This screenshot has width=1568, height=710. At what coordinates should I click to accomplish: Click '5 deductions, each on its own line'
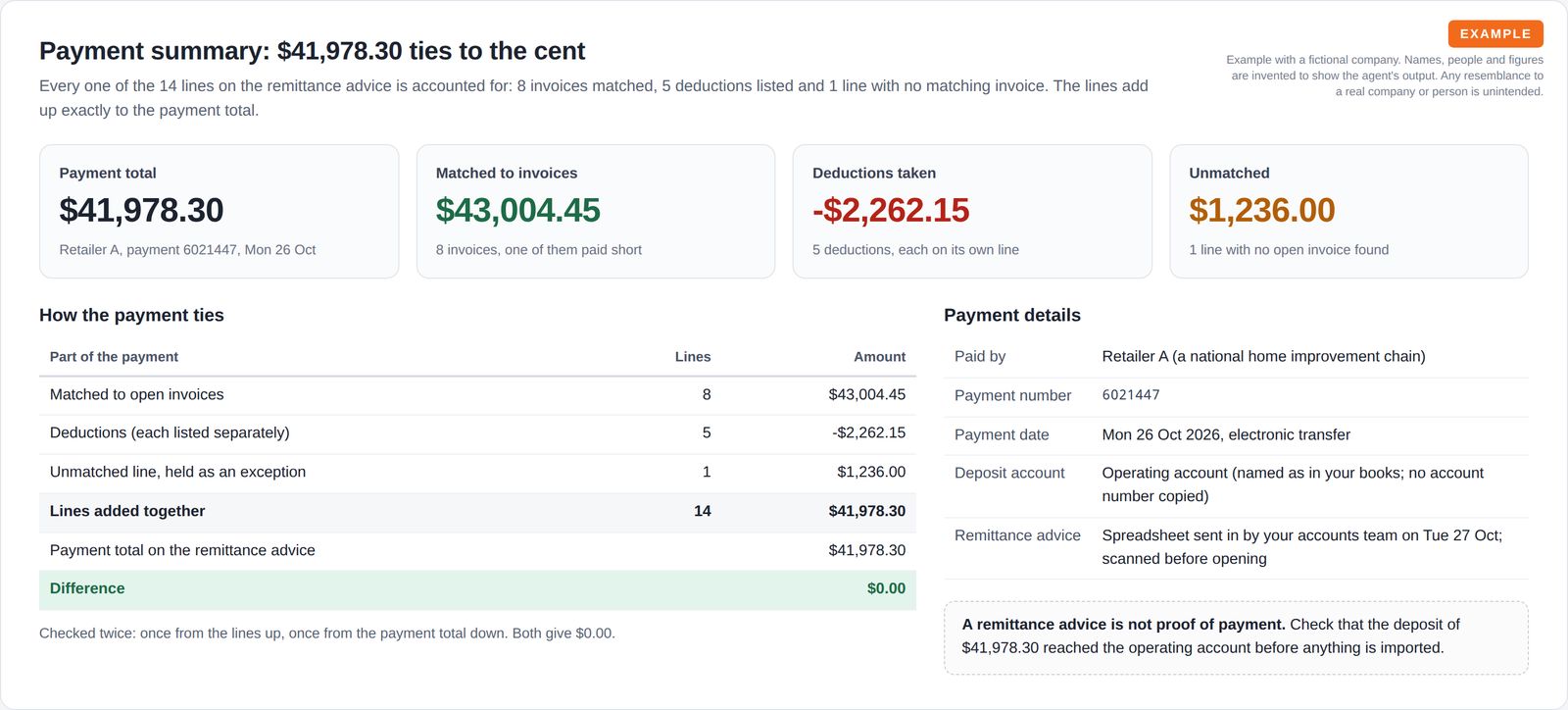[915, 250]
